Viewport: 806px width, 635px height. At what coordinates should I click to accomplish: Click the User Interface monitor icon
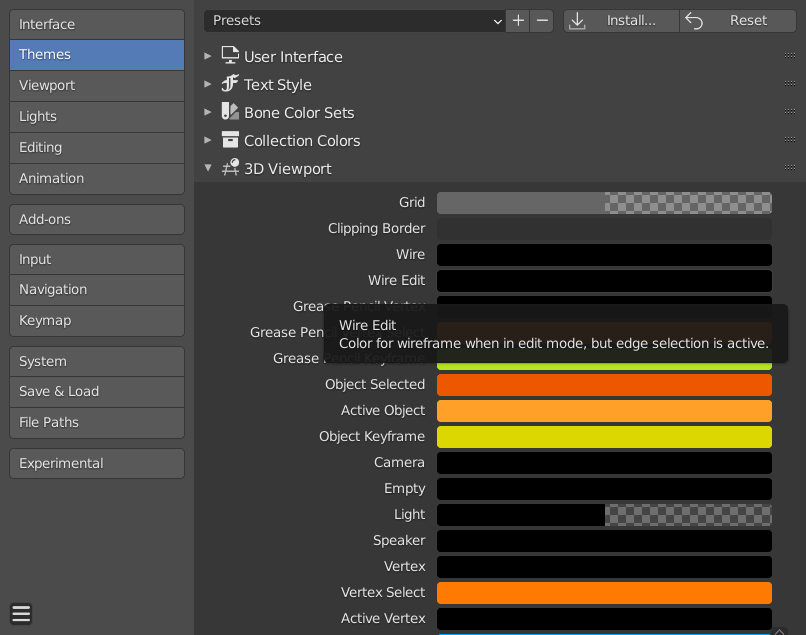click(230, 56)
